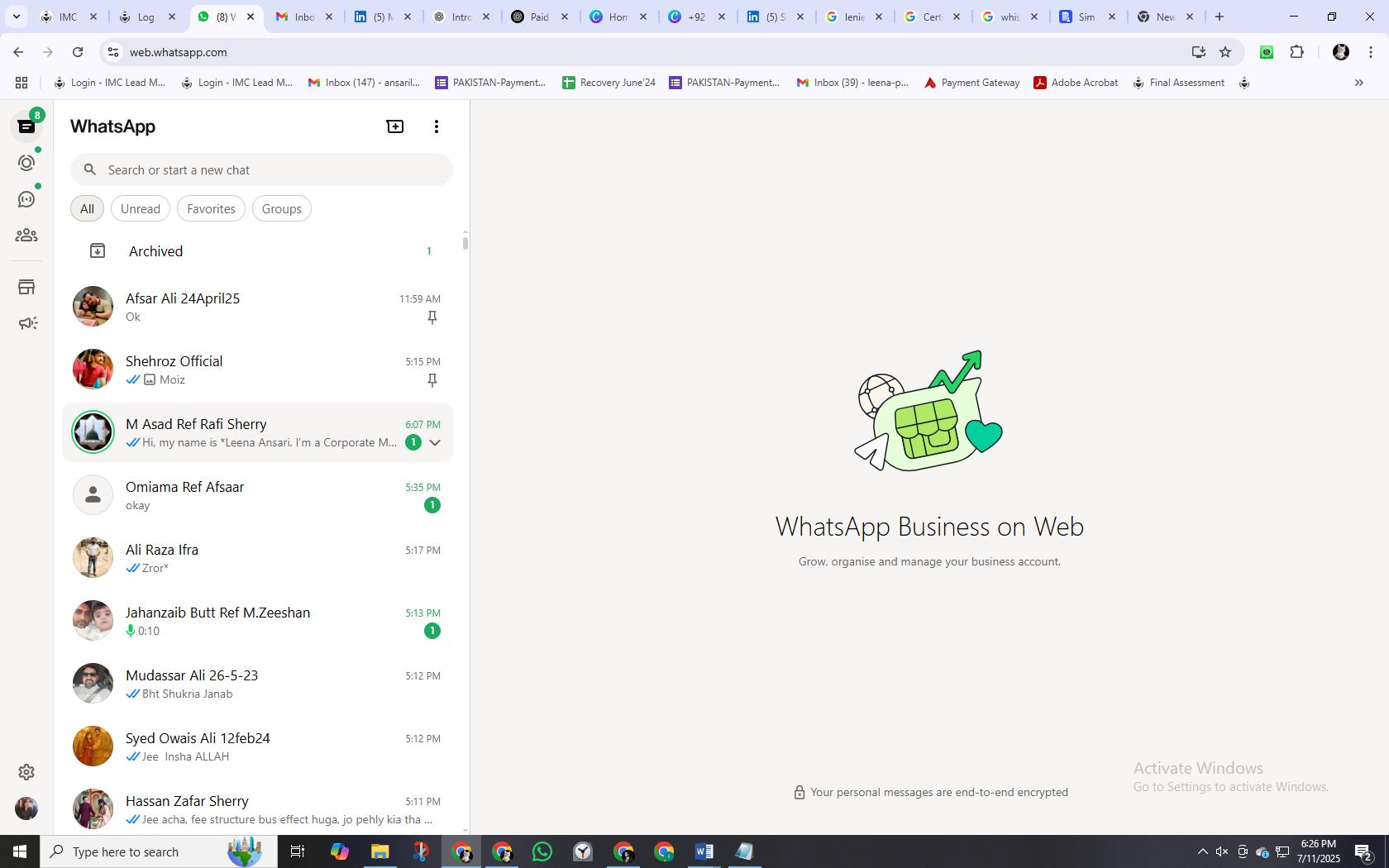Click Afsar Ali's profile picture
This screenshot has height=868, width=1389.
pos(93,307)
